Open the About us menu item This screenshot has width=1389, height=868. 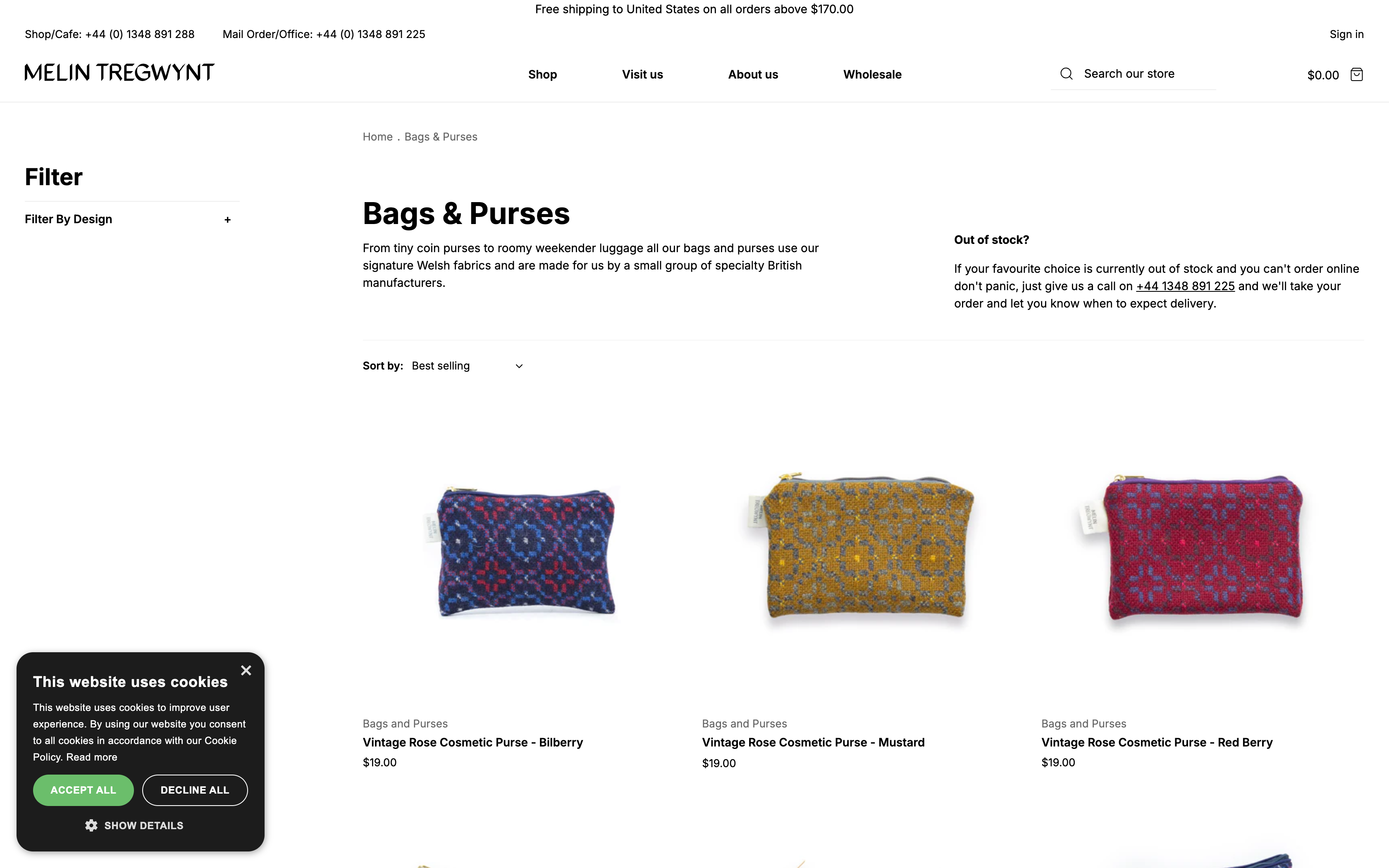(753, 75)
